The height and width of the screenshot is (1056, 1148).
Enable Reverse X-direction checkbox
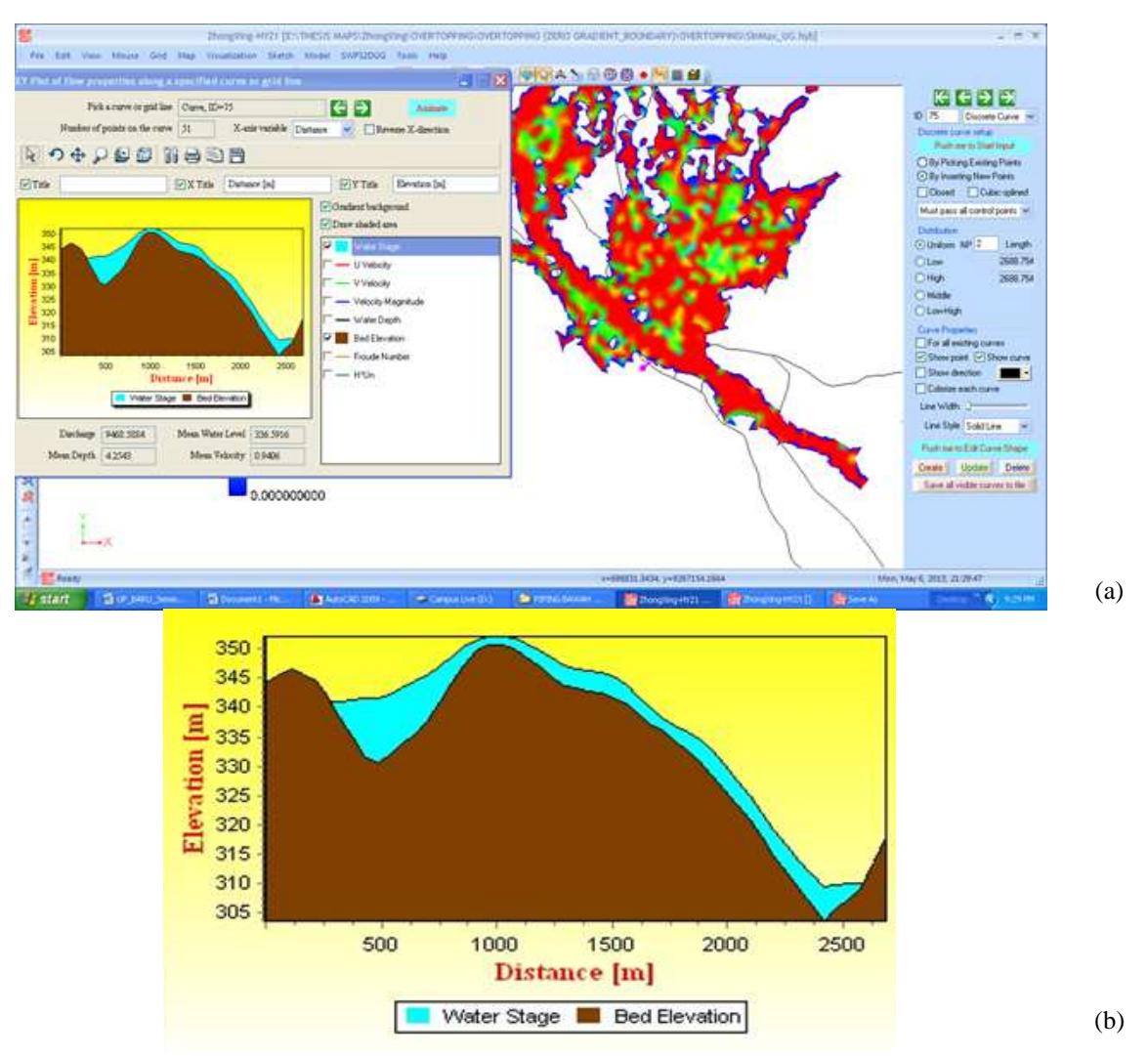click(369, 130)
